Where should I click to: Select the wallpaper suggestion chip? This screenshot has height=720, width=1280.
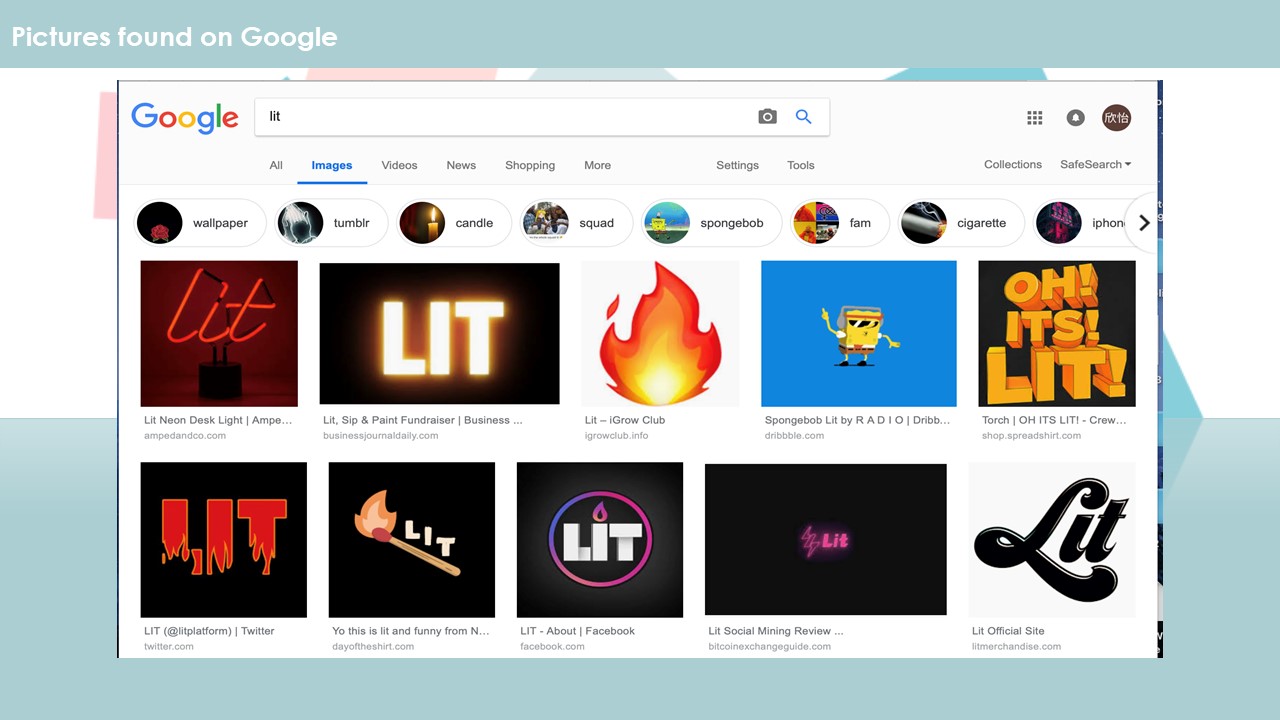click(x=200, y=223)
